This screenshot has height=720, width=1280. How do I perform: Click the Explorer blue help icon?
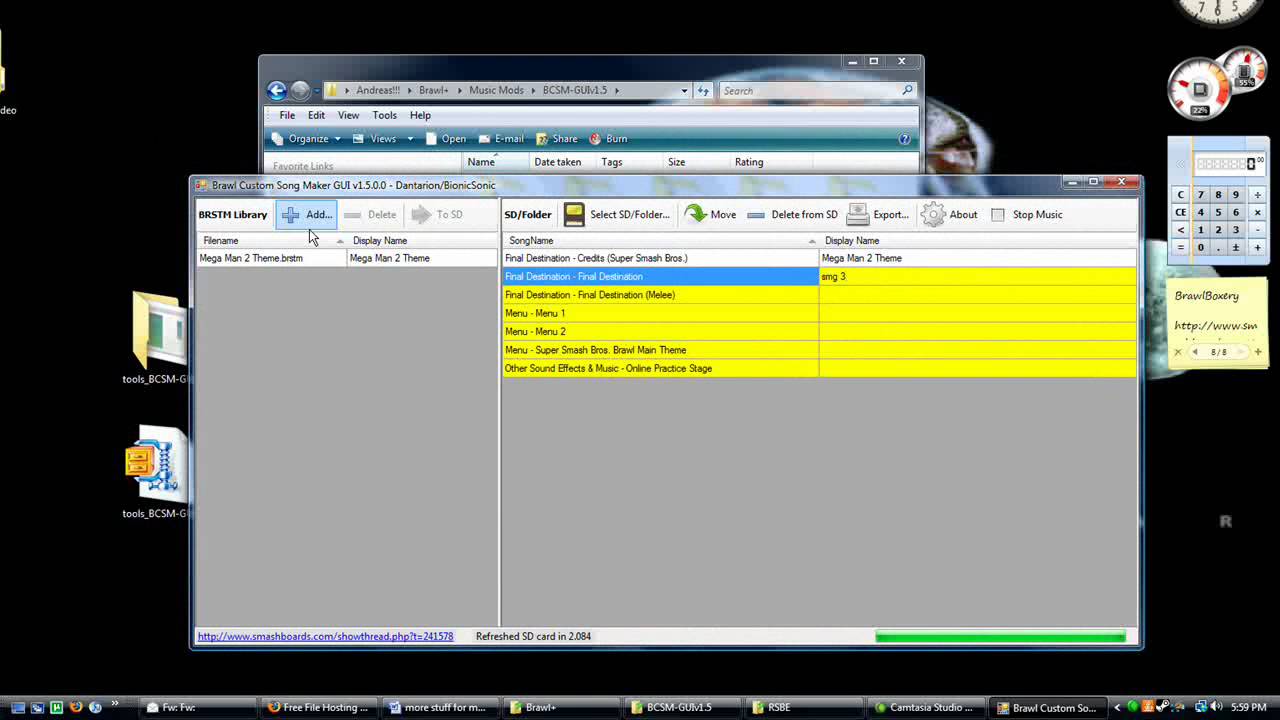[x=905, y=139]
